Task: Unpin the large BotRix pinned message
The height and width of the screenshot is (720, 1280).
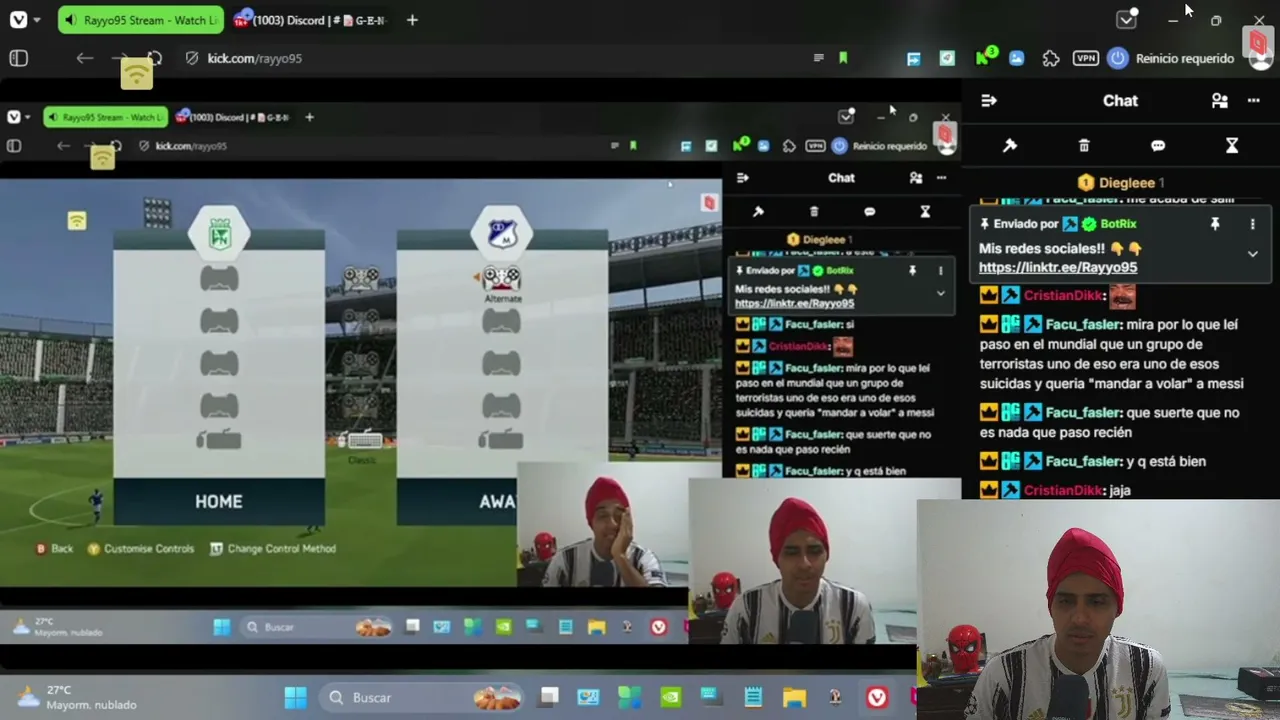Action: click(x=1215, y=224)
